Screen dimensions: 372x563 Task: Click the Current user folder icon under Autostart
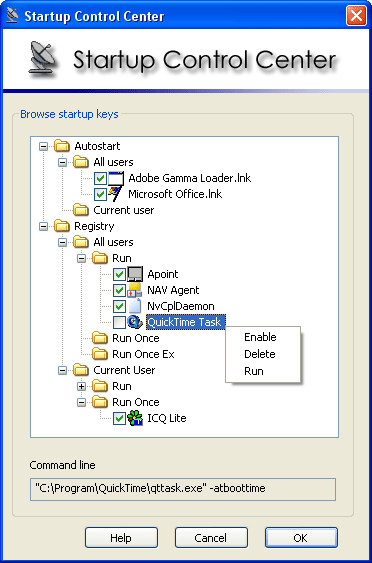click(80, 210)
